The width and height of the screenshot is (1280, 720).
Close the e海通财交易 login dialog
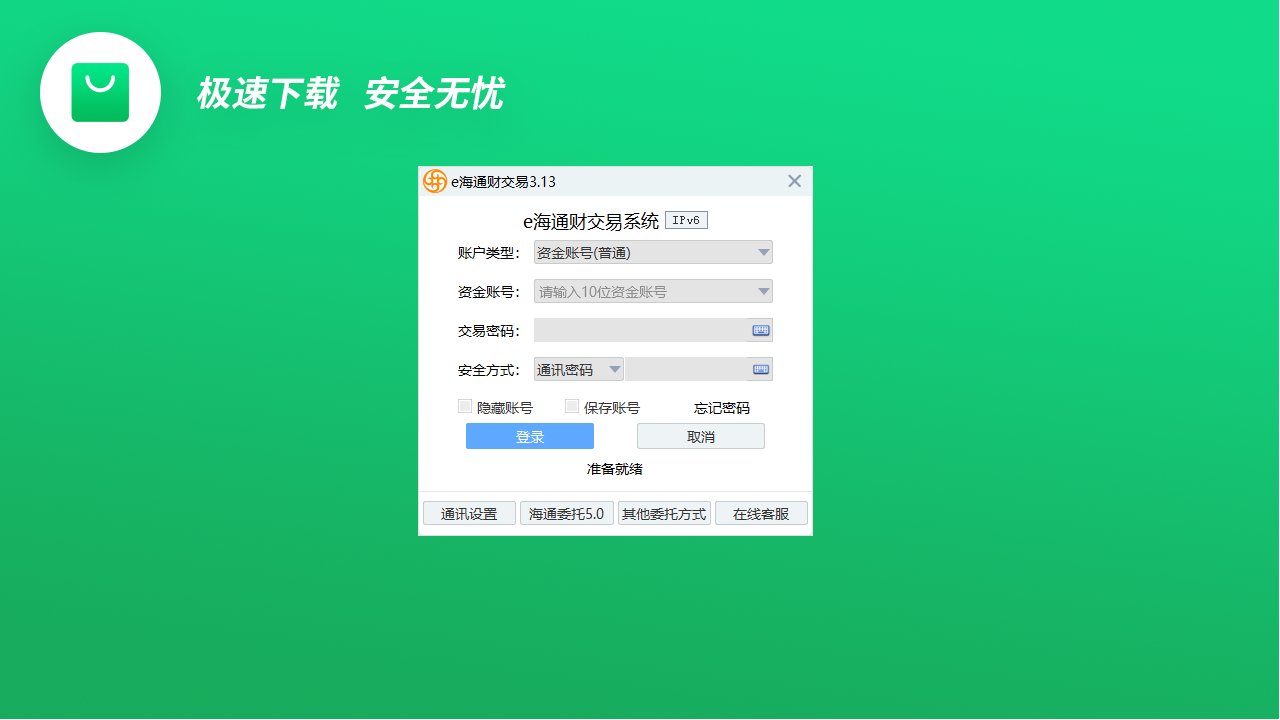point(794,181)
